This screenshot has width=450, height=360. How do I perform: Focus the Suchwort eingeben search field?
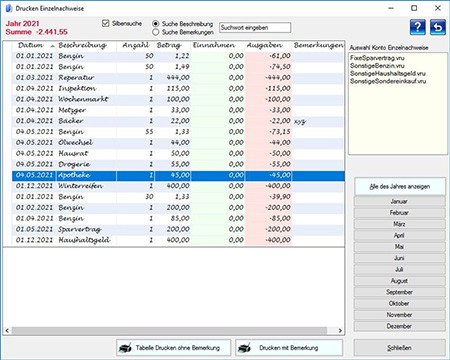click(255, 28)
